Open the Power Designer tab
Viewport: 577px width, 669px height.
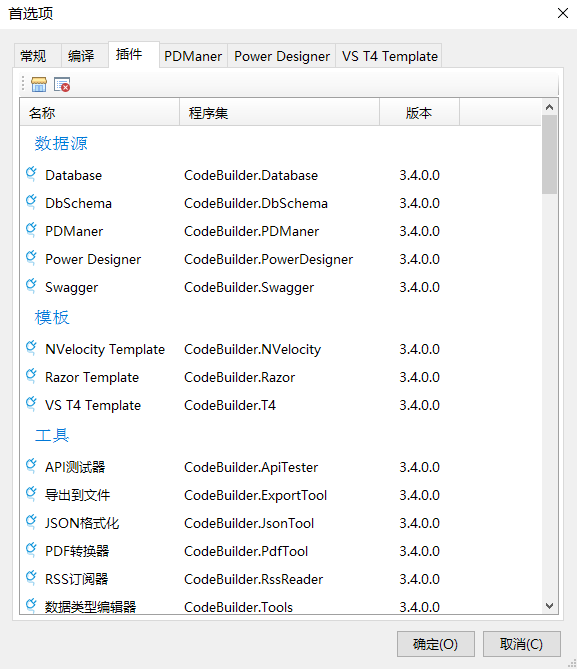282,56
